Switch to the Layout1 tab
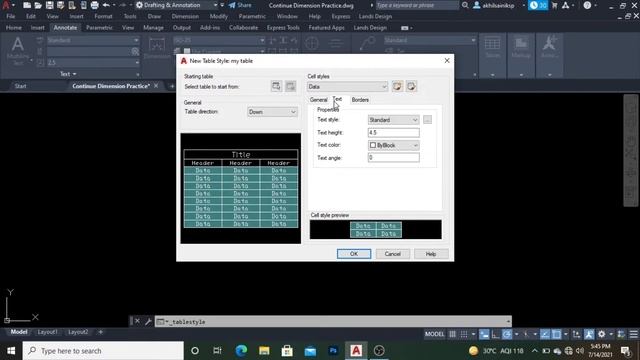 click(x=47, y=332)
